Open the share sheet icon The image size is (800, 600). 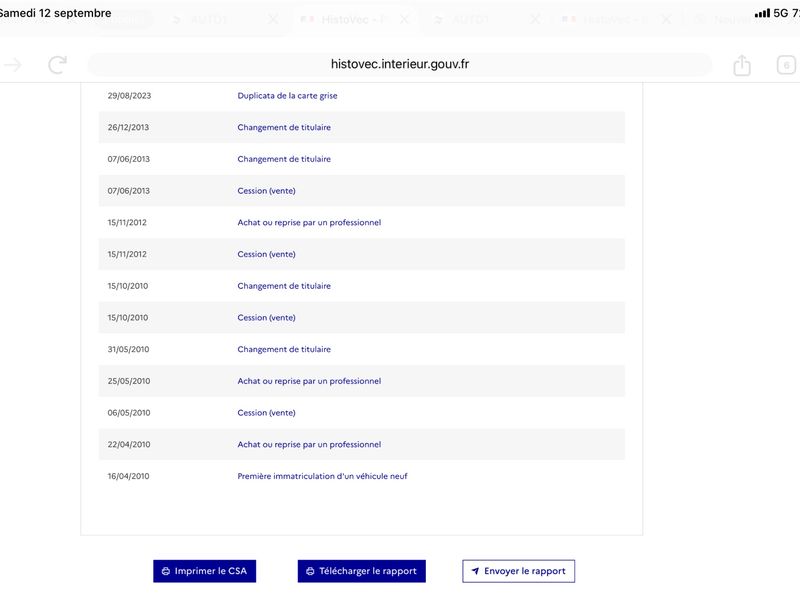click(x=742, y=65)
